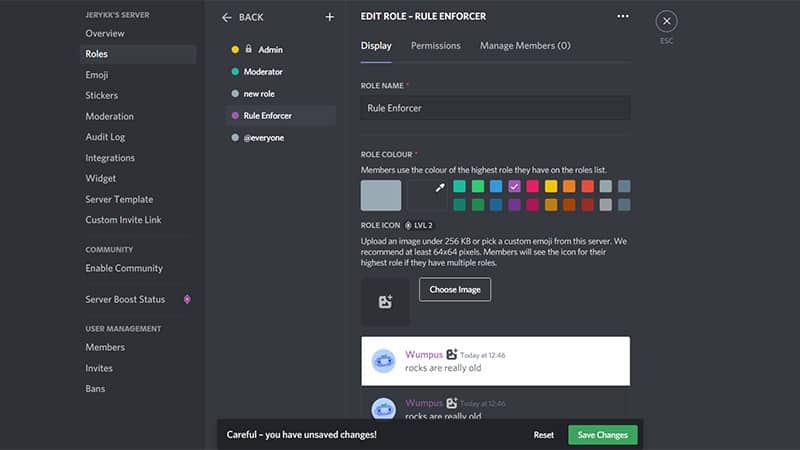800x450 pixels.
Task: Click the checked purple colour swatch
Action: click(514, 186)
